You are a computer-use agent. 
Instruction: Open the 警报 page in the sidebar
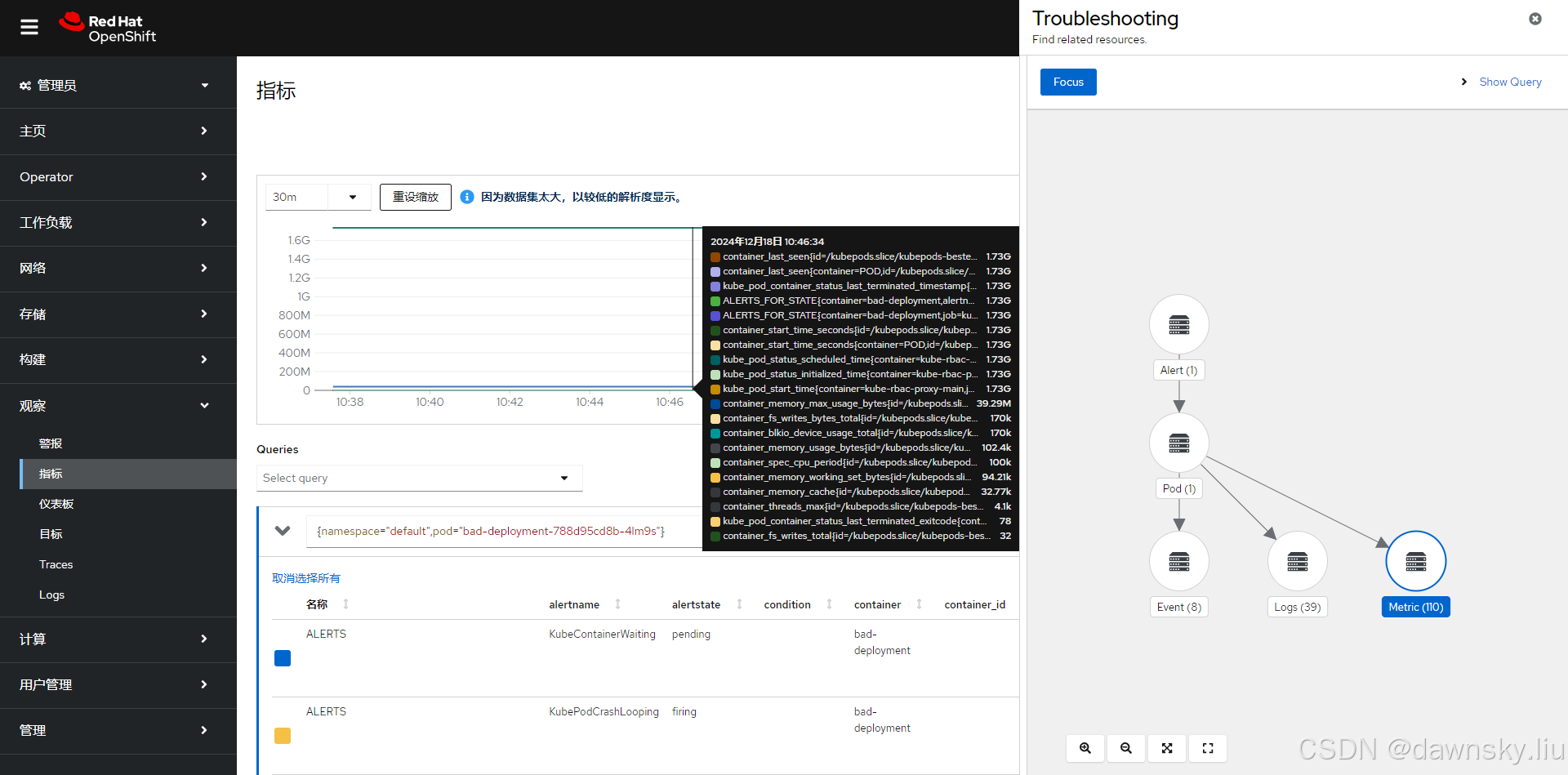pyautogui.click(x=50, y=443)
